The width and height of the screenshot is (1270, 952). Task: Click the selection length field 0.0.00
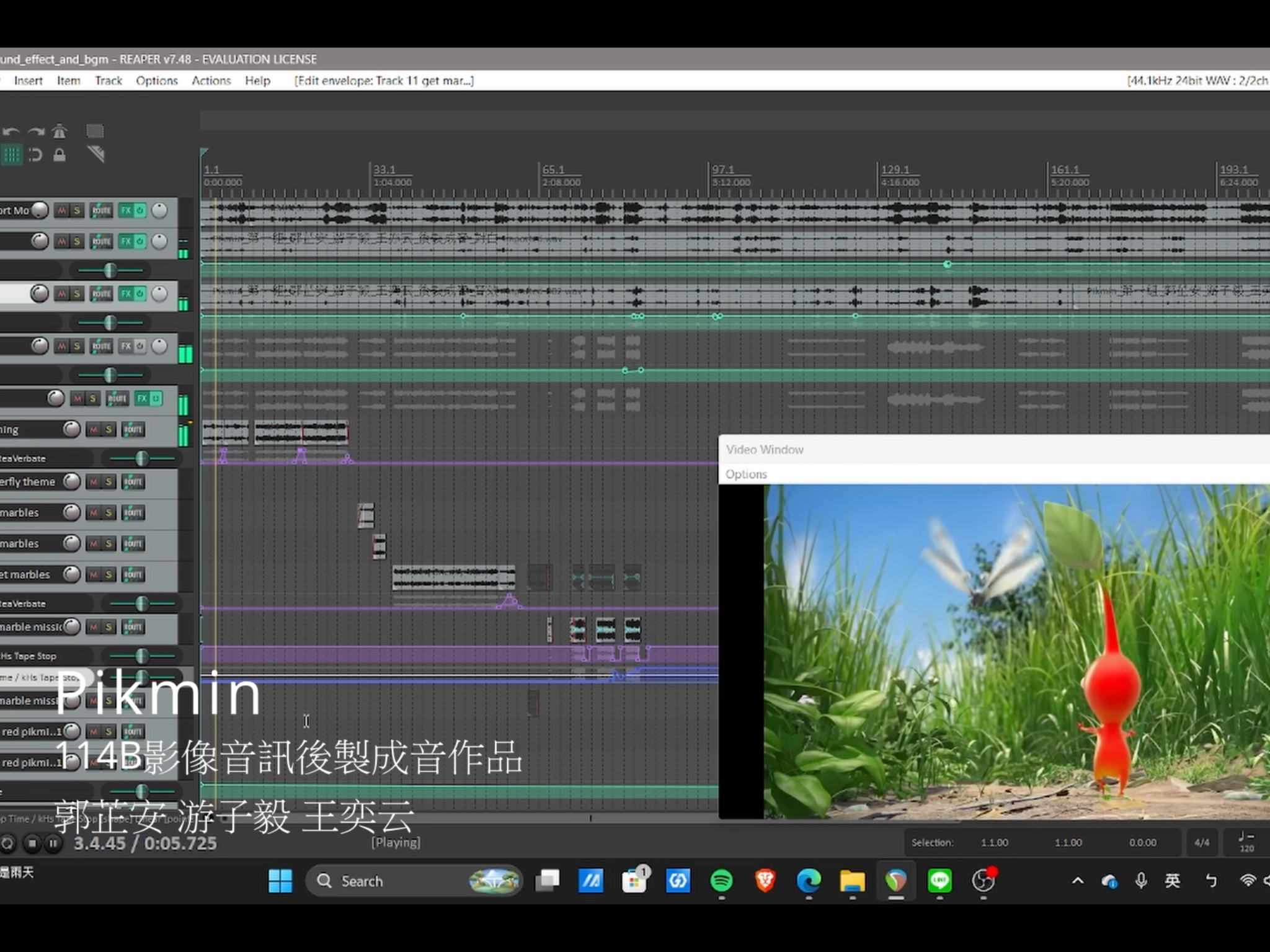[x=1142, y=843]
